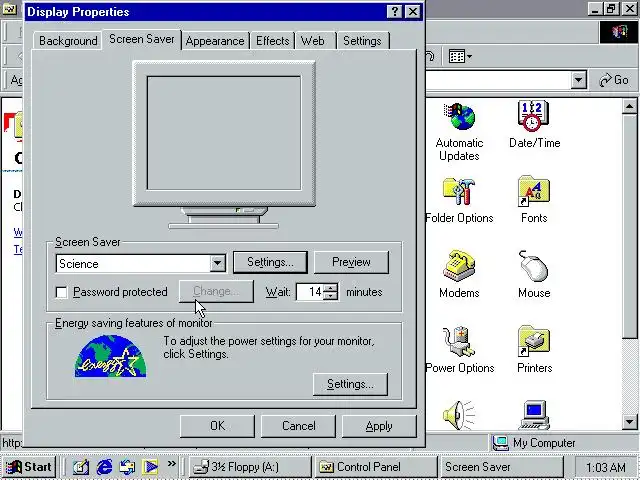The height and width of the screenshot is (480, 640).
Task: Open the Start menu
Action: (29, 467)
